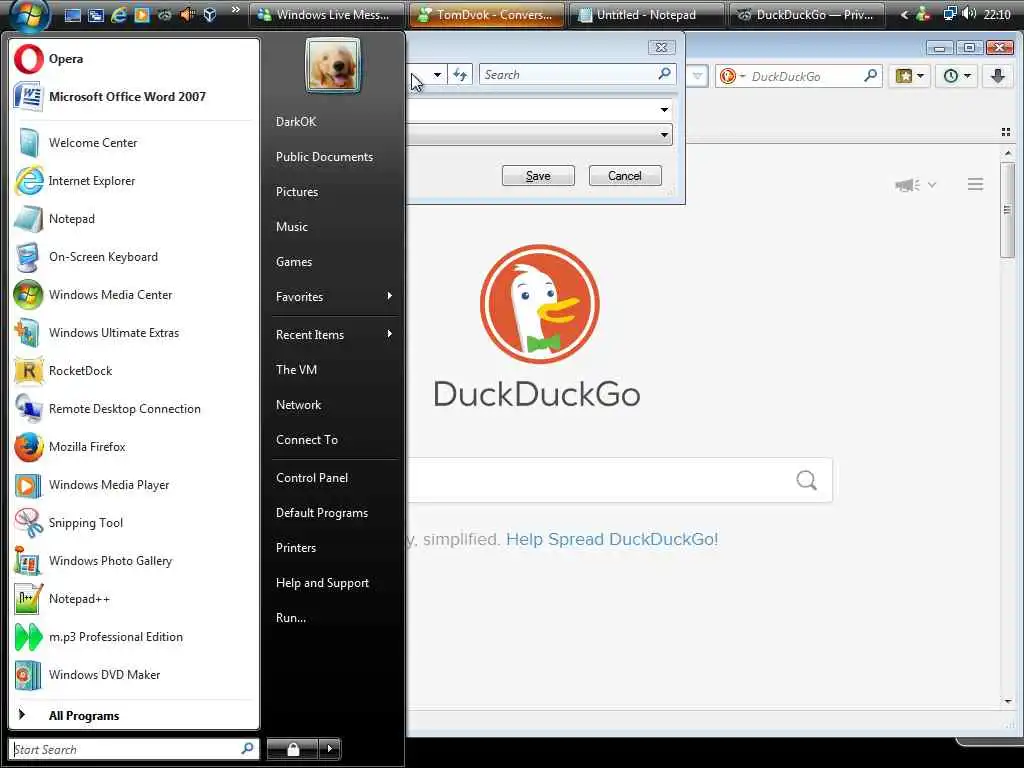Image resolution: width=1024 pixels, height=768 pixels.
Task: Switch to Untitled - Notepad taskbar button
Action: point(647,14)
